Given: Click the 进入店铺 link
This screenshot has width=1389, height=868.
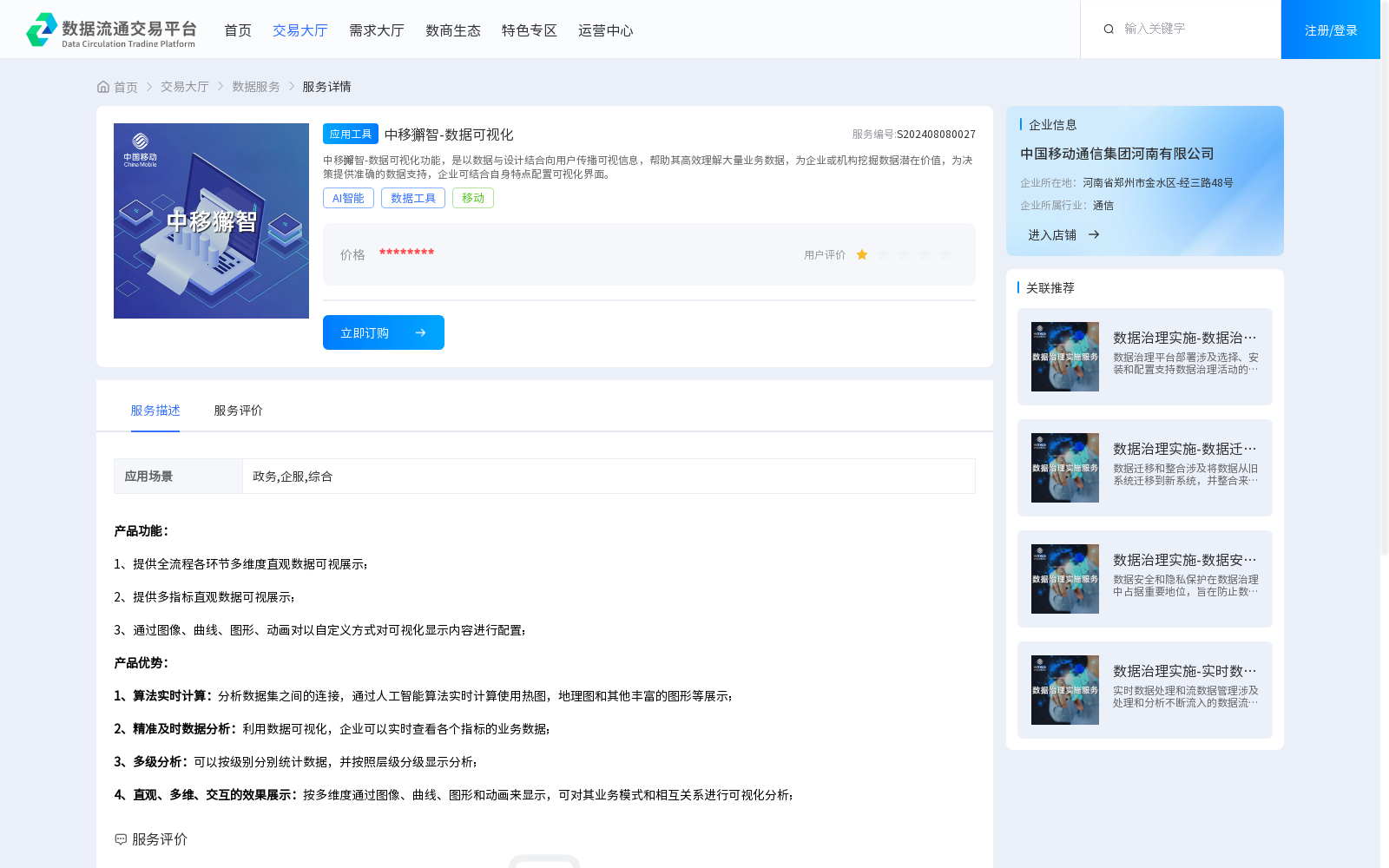Looking at the screenshot, I should [1052, 234].
